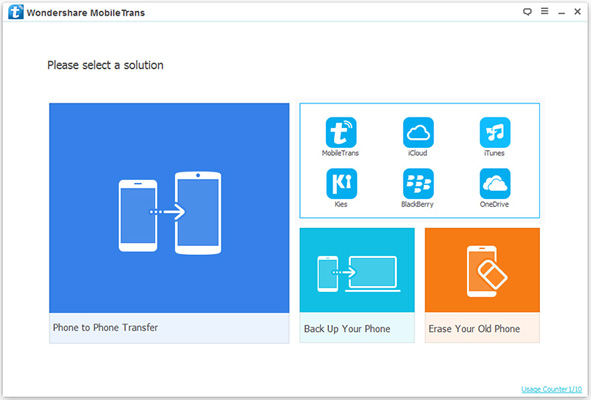Open the feedback speech bubble icon
Screen dimensions: 591x400
coord(527,12)
